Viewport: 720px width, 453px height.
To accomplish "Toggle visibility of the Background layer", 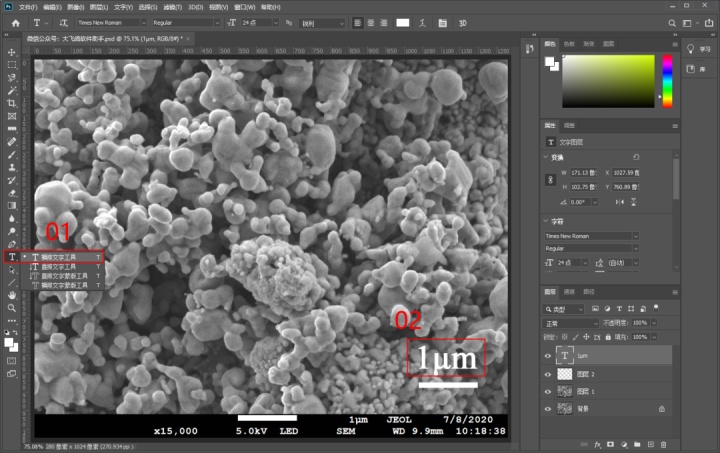I will (547, 408).
